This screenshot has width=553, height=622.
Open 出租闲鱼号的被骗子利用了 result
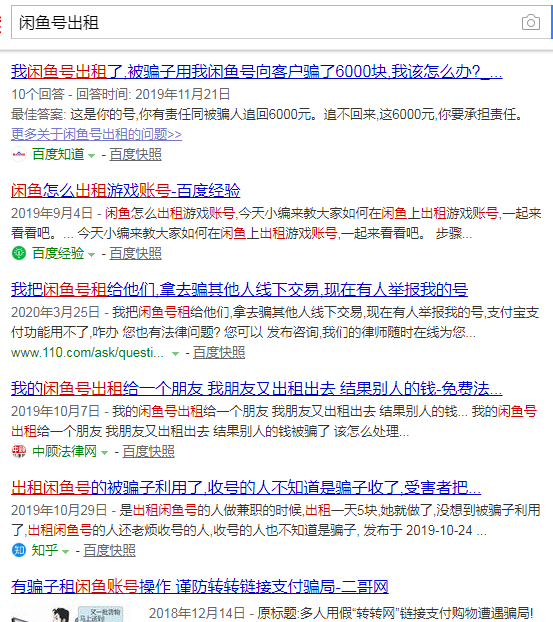[x=246, y=488]
